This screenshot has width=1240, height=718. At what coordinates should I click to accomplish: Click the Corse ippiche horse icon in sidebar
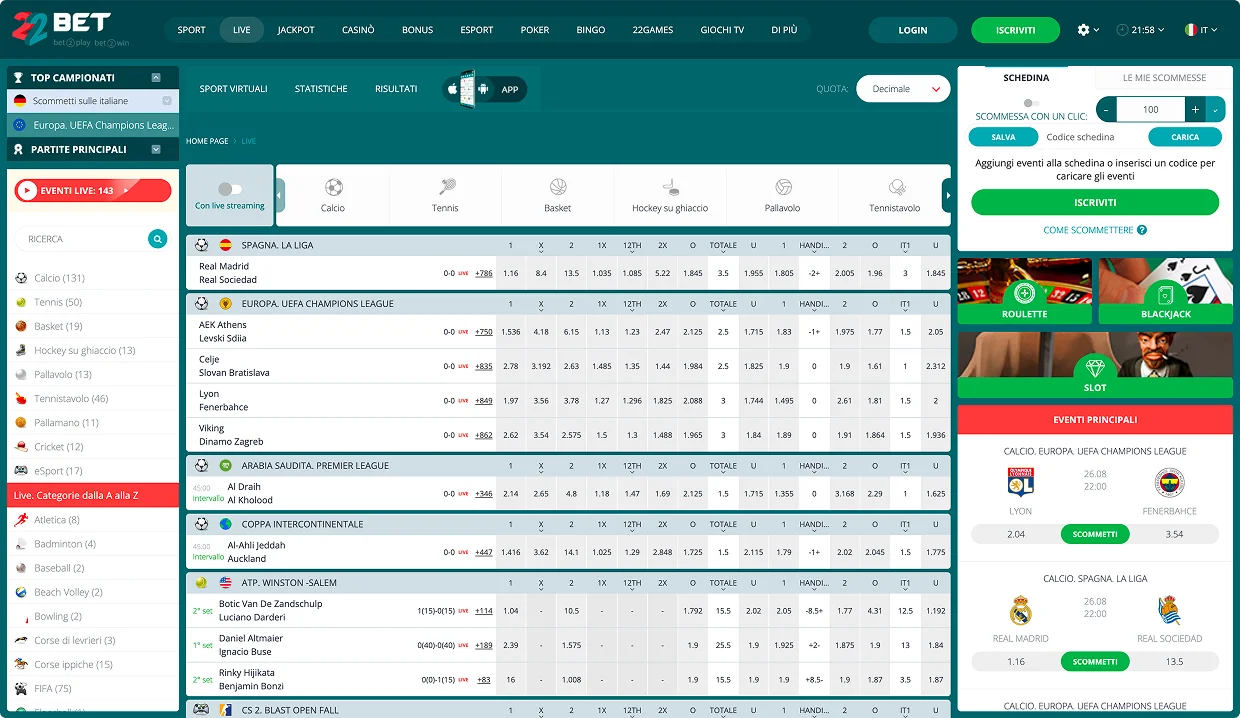[21, 664]
